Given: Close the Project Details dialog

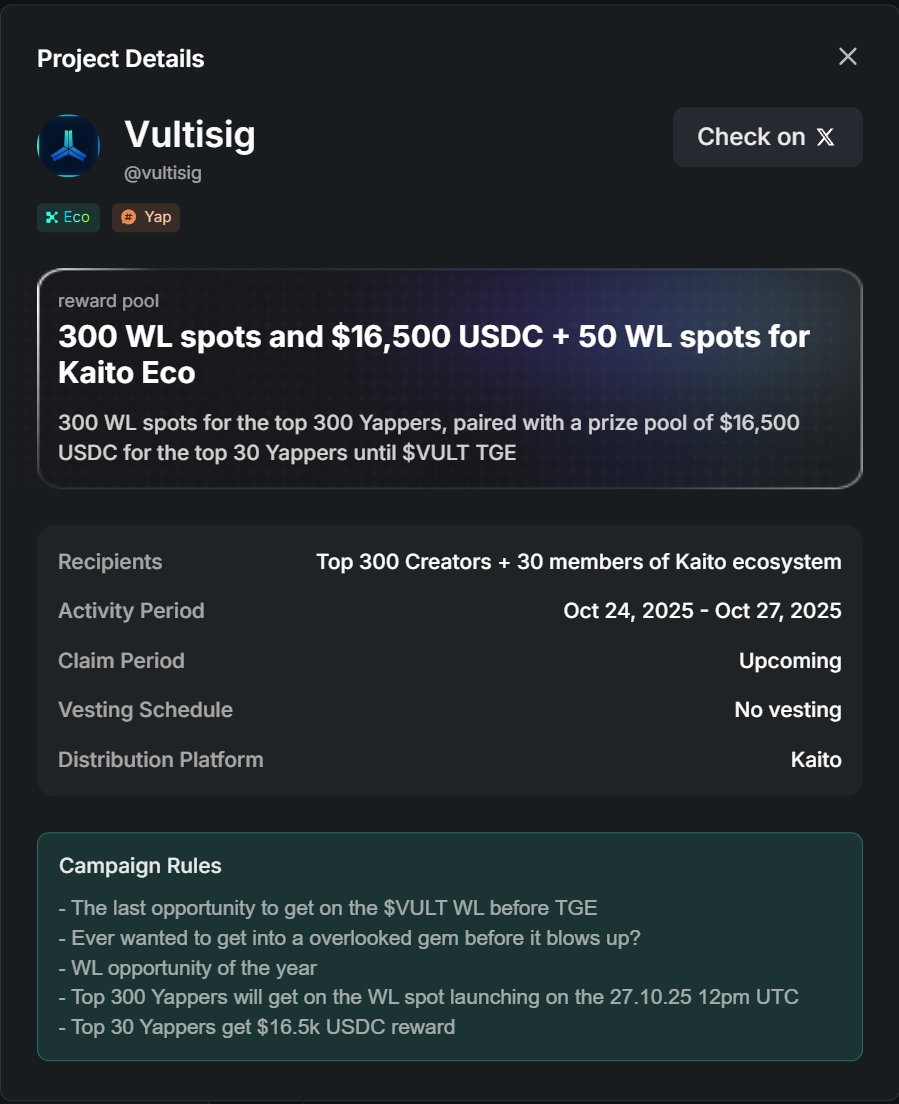Looking at the screenshot, I should point(848,57).
